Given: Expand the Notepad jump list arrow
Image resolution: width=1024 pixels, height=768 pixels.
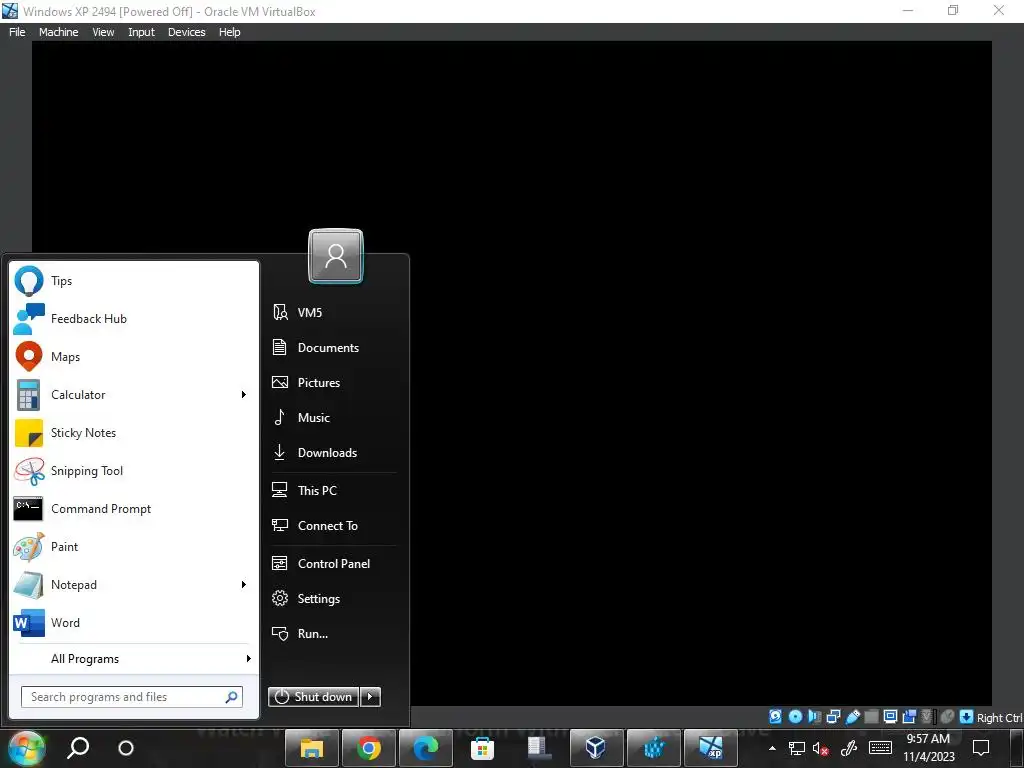Looking at the screenshot, I should 244,584.
